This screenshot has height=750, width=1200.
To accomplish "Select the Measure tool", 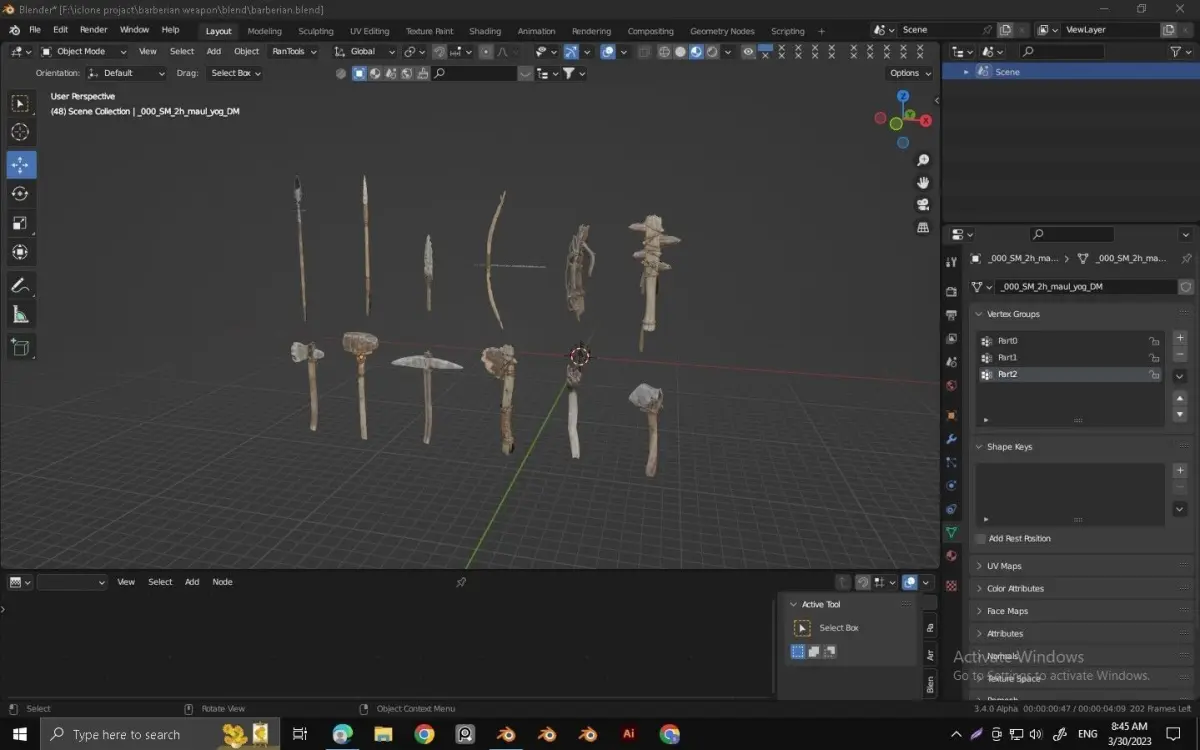I will click(20, 315).
